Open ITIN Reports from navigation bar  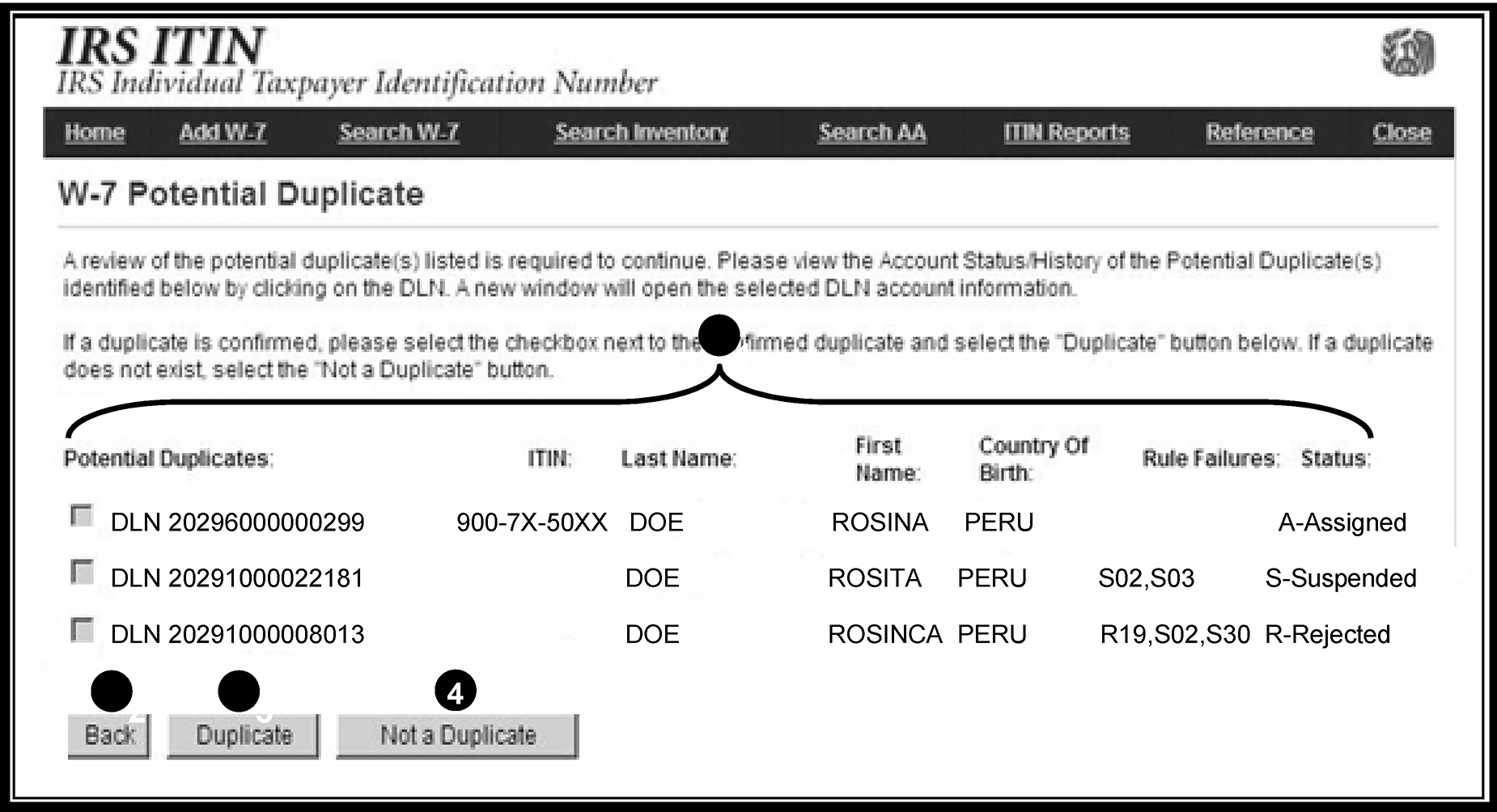(x=1066, y=133)
